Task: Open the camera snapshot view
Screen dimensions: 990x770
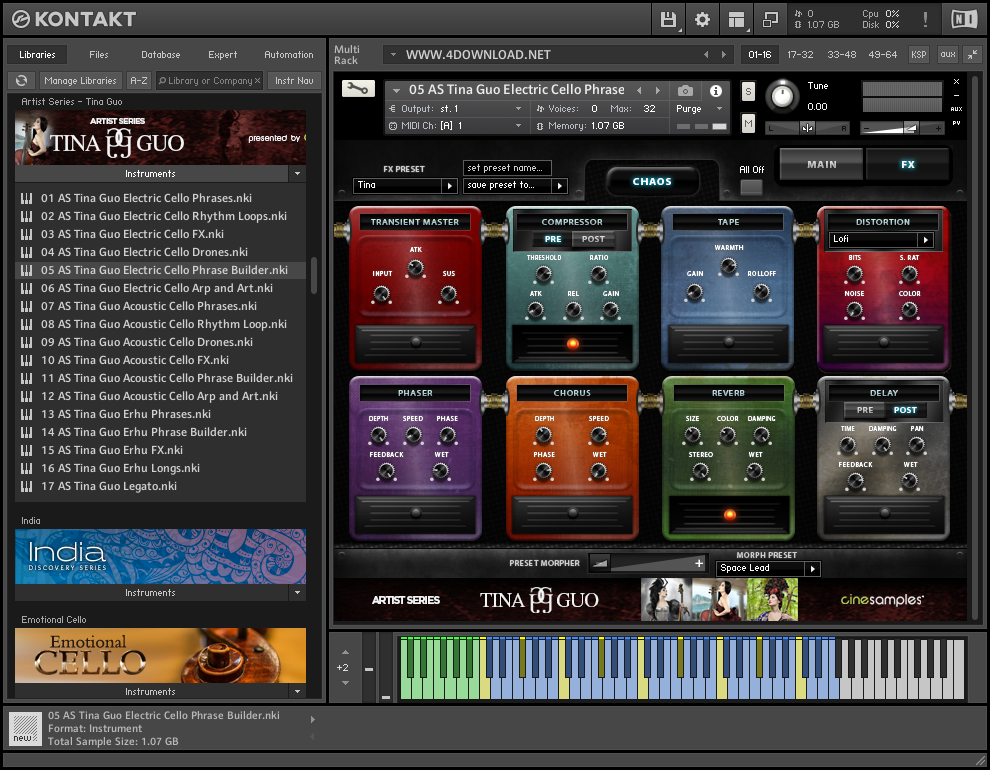Action: (685, 91)
